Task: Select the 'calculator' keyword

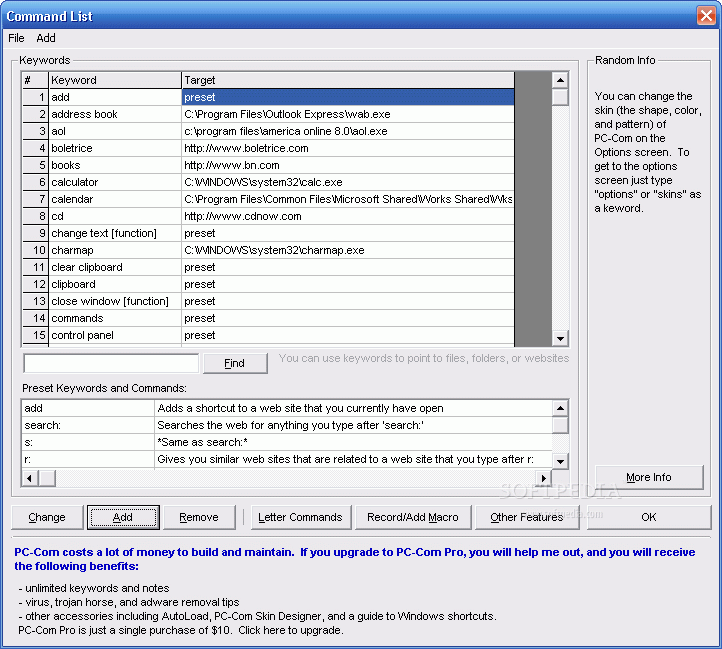Action: coord(115,182)
